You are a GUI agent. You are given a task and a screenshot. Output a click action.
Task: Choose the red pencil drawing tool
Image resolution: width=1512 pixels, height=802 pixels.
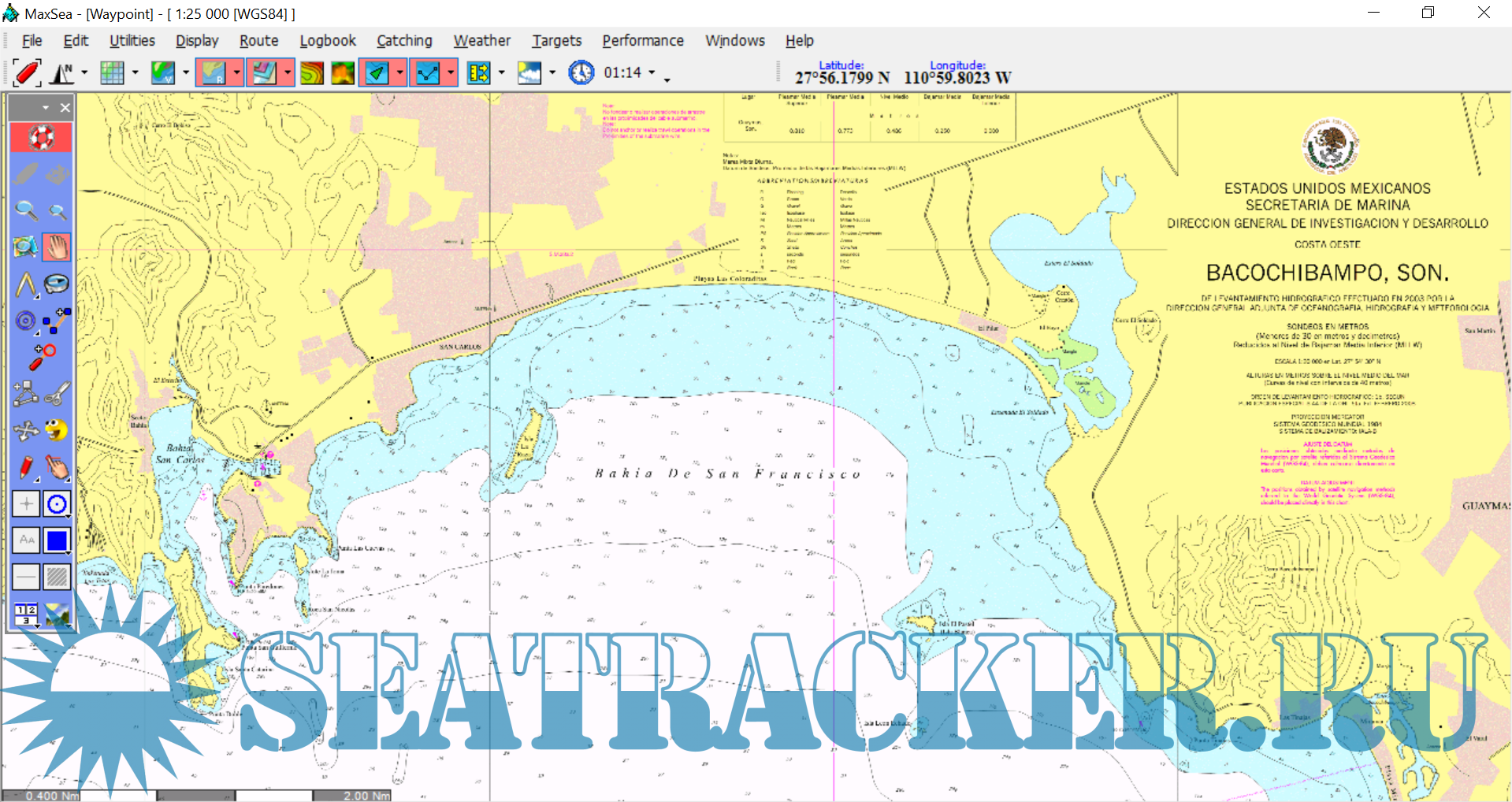point(26,467)
